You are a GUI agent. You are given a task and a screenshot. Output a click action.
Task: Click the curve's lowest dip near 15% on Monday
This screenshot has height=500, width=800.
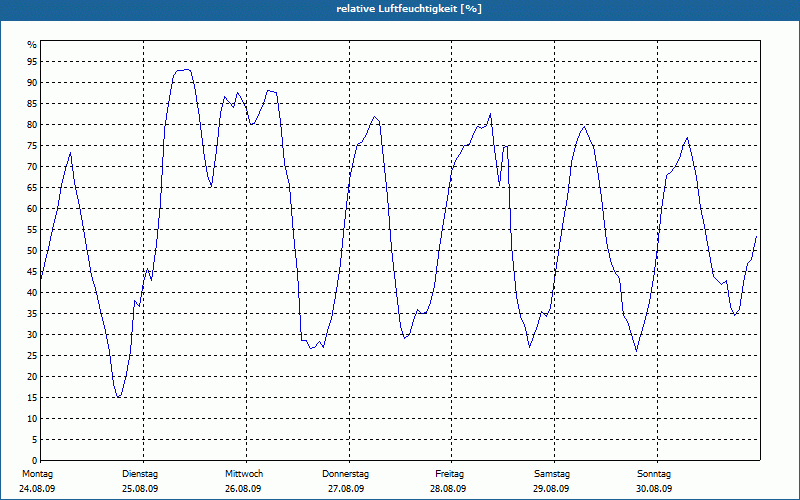pyautogui.click(x=118, y=397)
